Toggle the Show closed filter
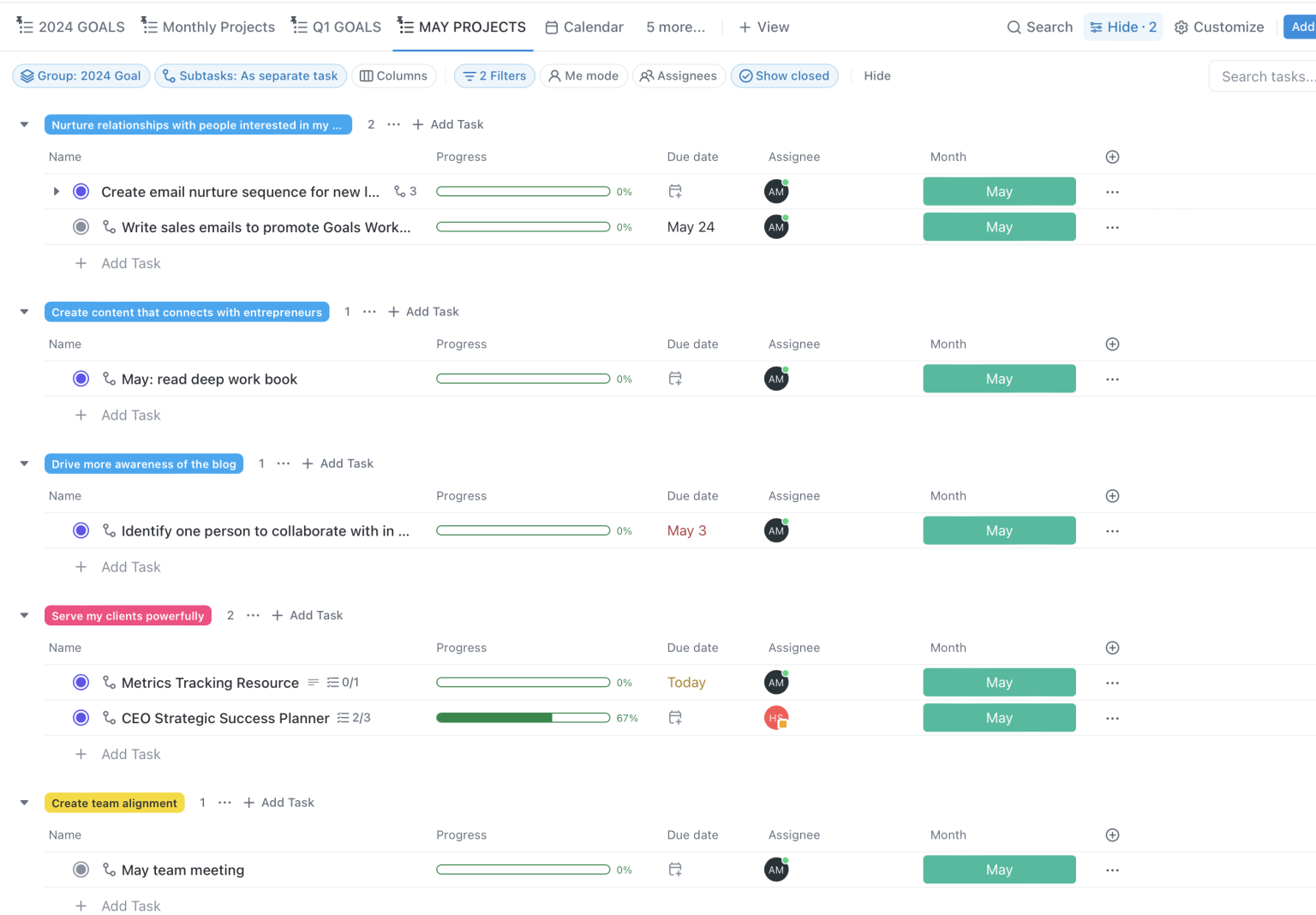The height and width of the screenshot is (915, 1316). (x=784, y=76)
